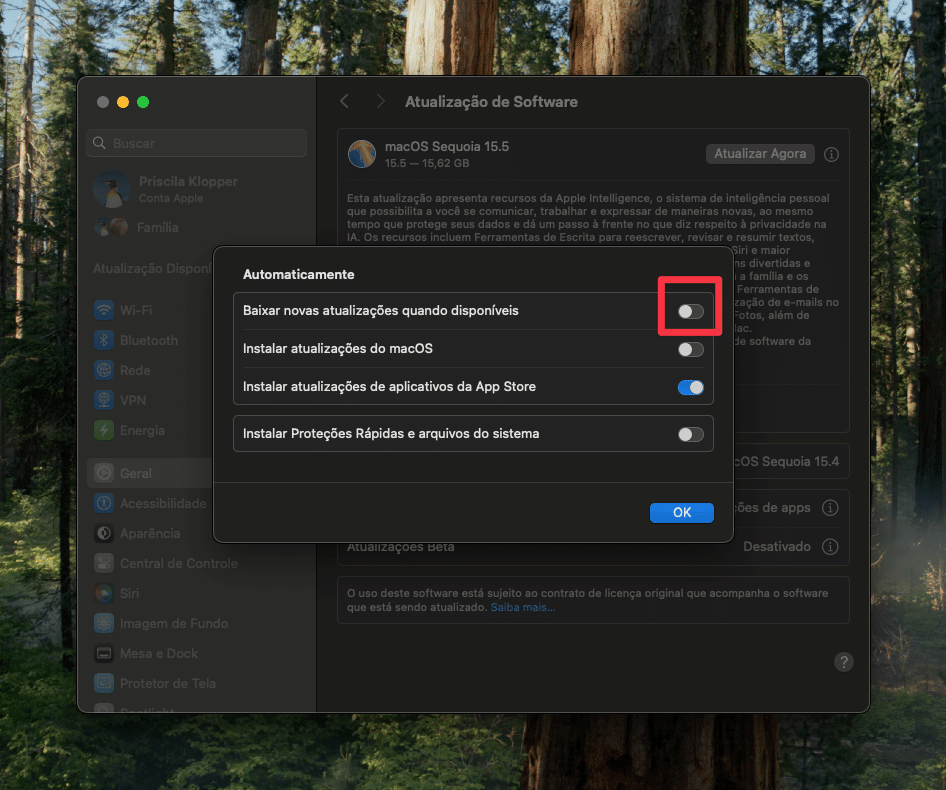Click the Energia lightning icon
This screenshot has height=790, width=946.
pyautogui.click(x=104, y=430)
